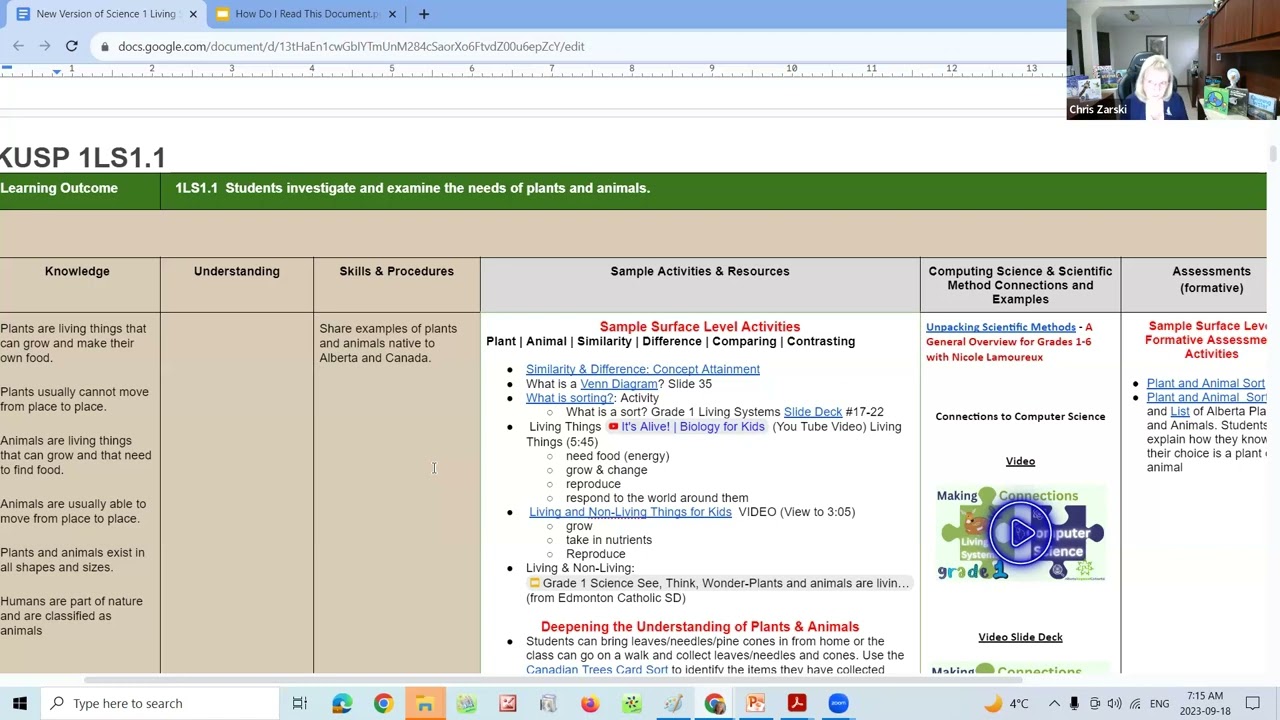The width and height of the screenshot is (1280, 720).
Task: Click the 'Learning Outcome' cell
Action: (80, 188)
